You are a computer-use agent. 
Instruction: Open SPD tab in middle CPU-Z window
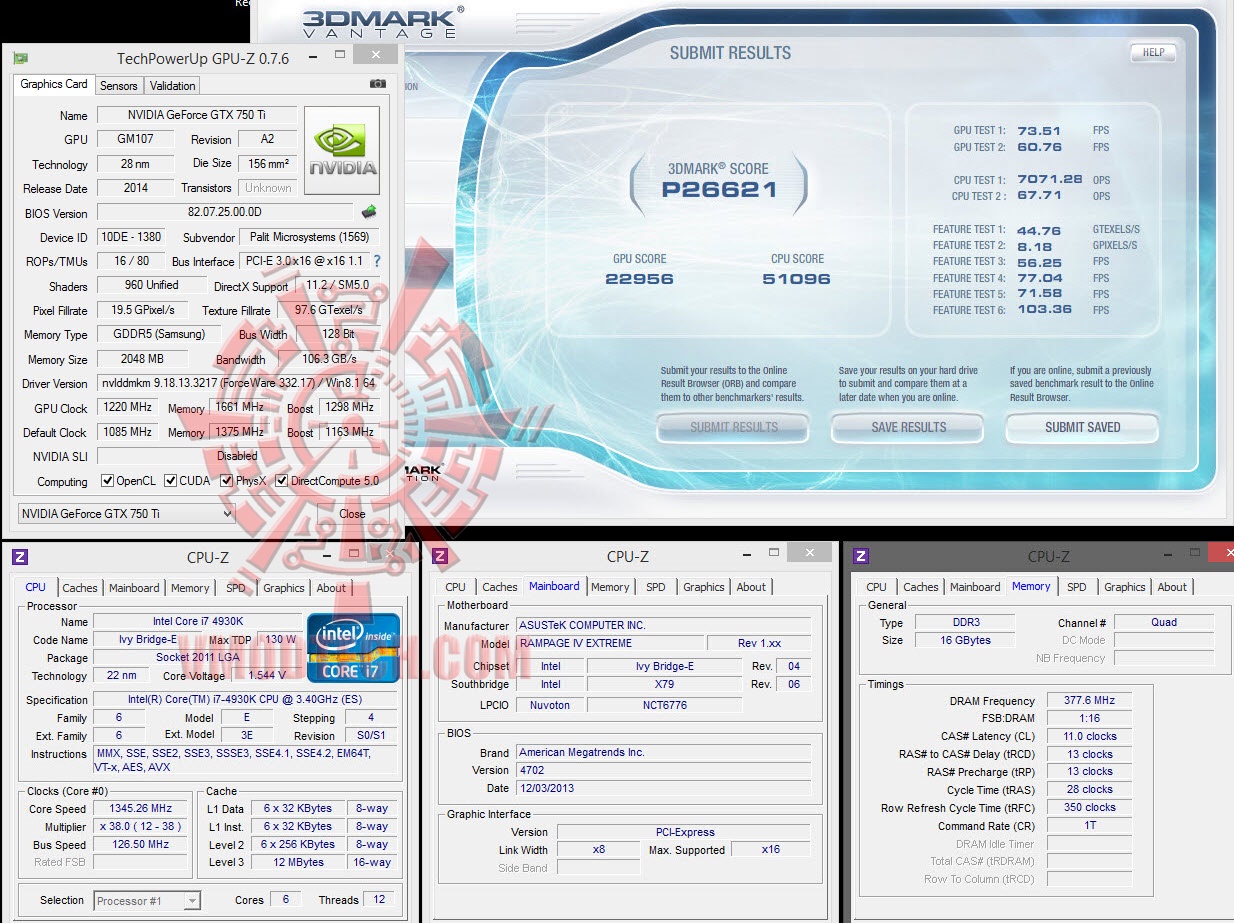(x=655, y=587)
